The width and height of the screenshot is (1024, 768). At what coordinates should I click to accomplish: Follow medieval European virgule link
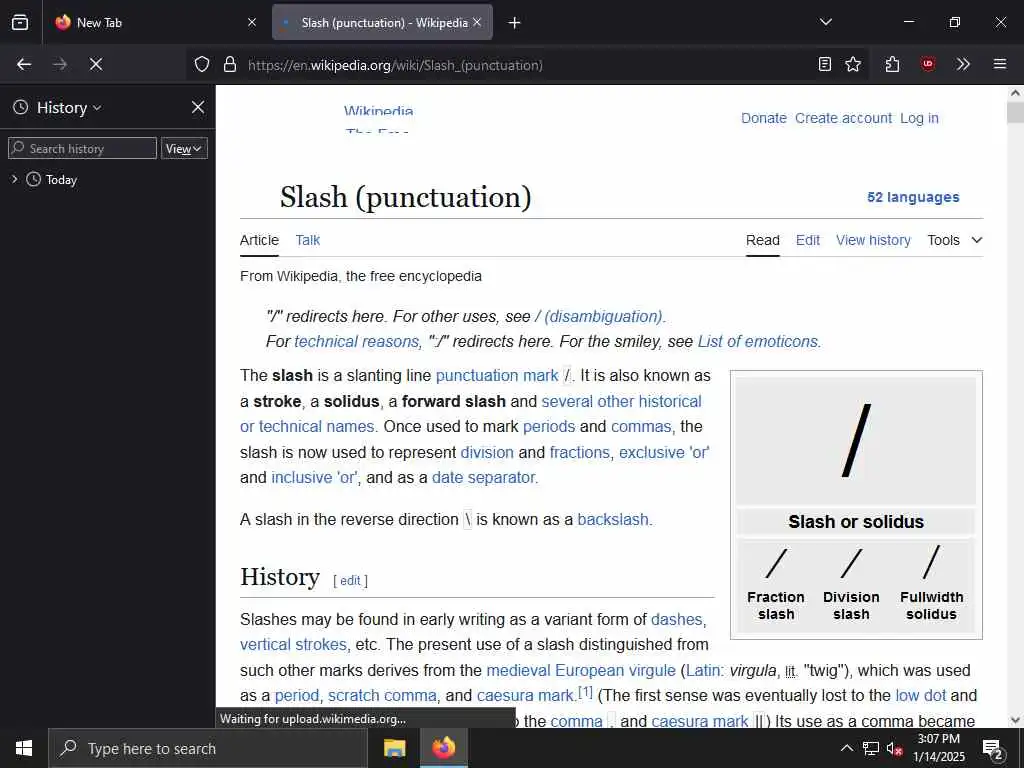[x=581, y=671]
